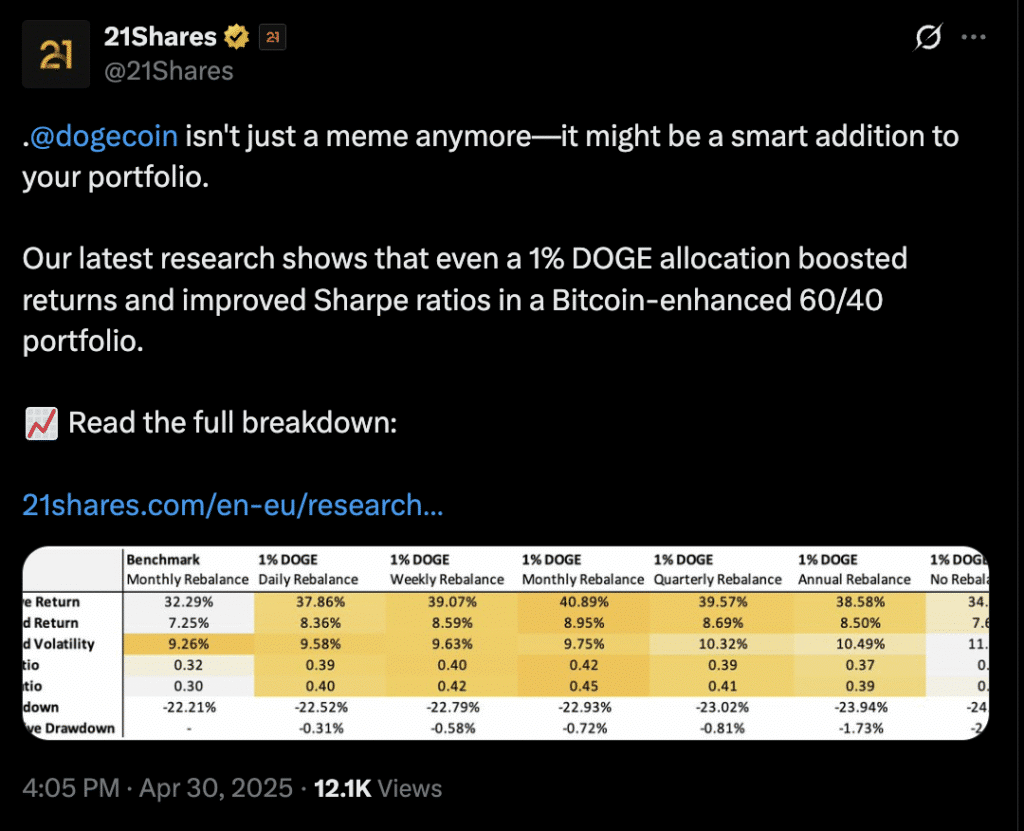Click the highlighted 9.26% volatility cell

(188, 644)
